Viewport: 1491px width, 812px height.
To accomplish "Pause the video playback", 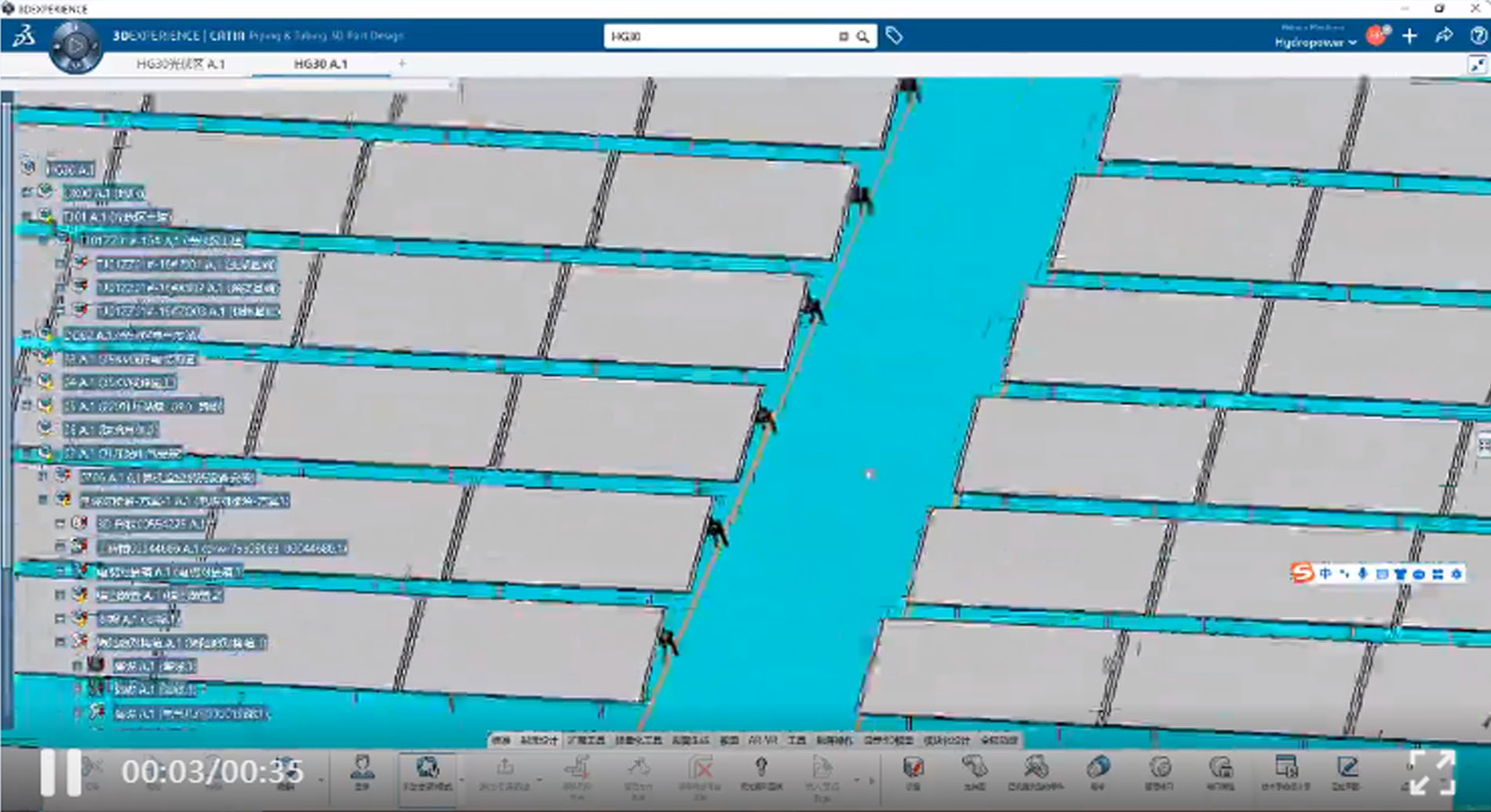I will point(60,772).
